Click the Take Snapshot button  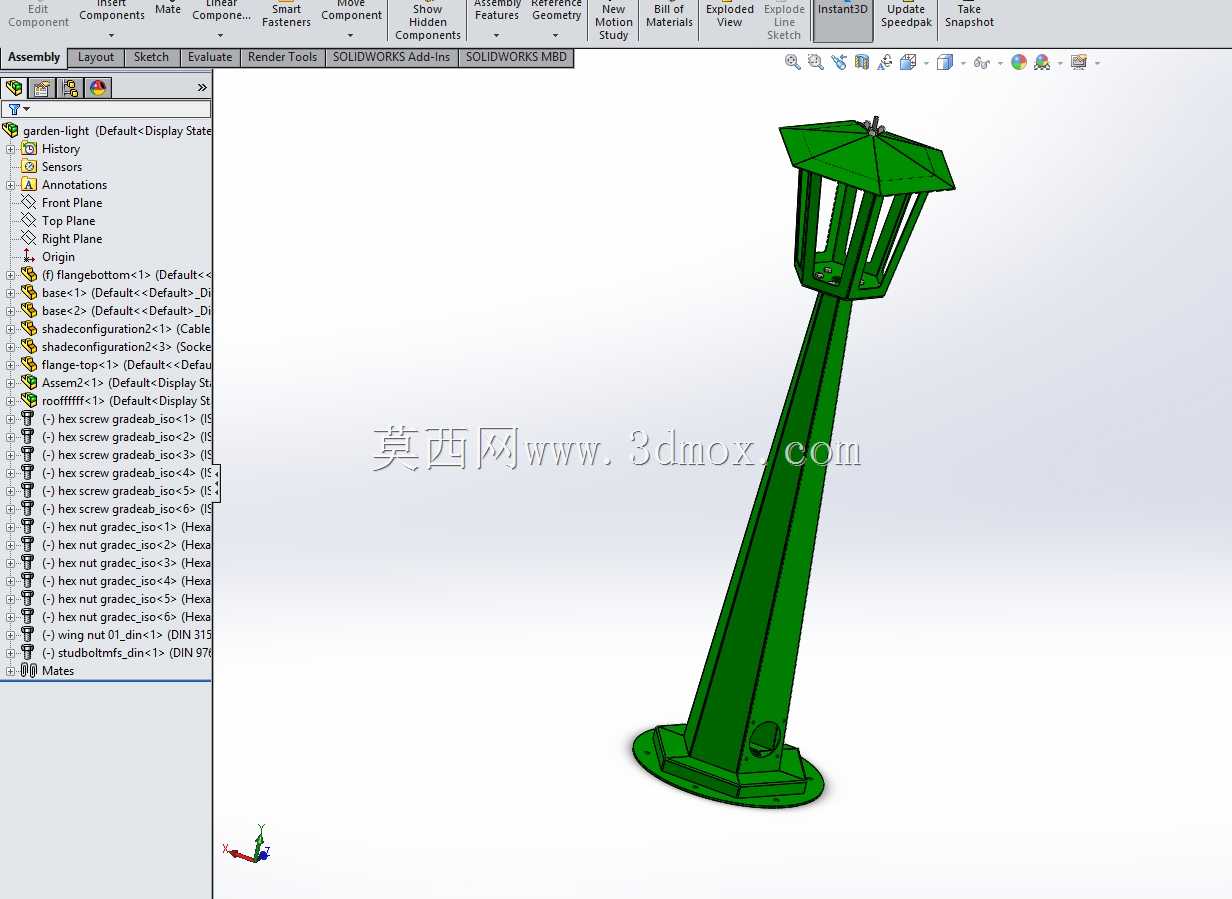pyautogui.click(x=969, y=14)
